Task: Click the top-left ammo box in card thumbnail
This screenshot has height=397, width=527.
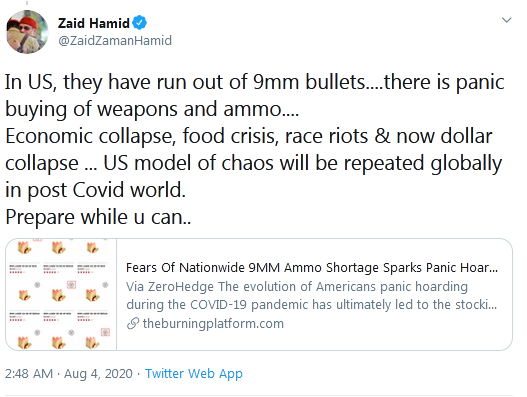Action: tap(25, 248)
